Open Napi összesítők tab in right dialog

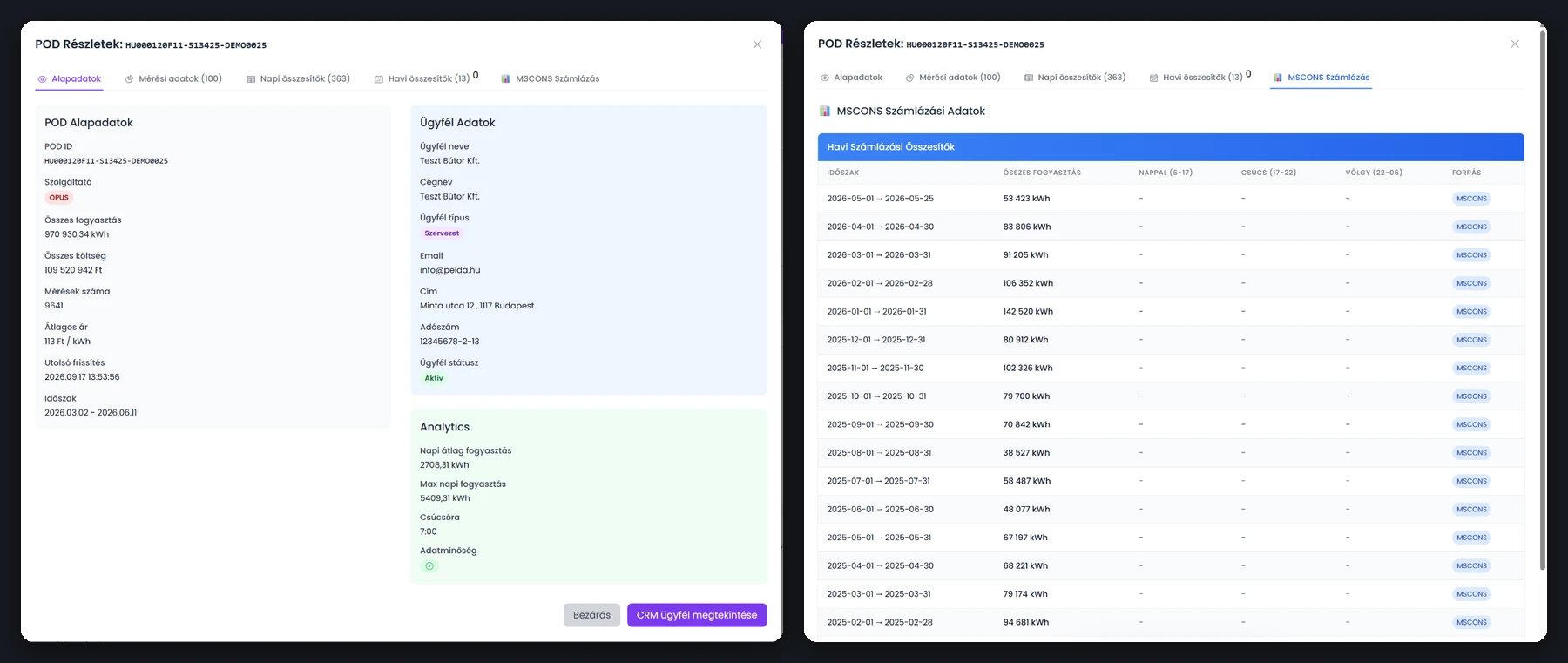[x=1075, y=78]
